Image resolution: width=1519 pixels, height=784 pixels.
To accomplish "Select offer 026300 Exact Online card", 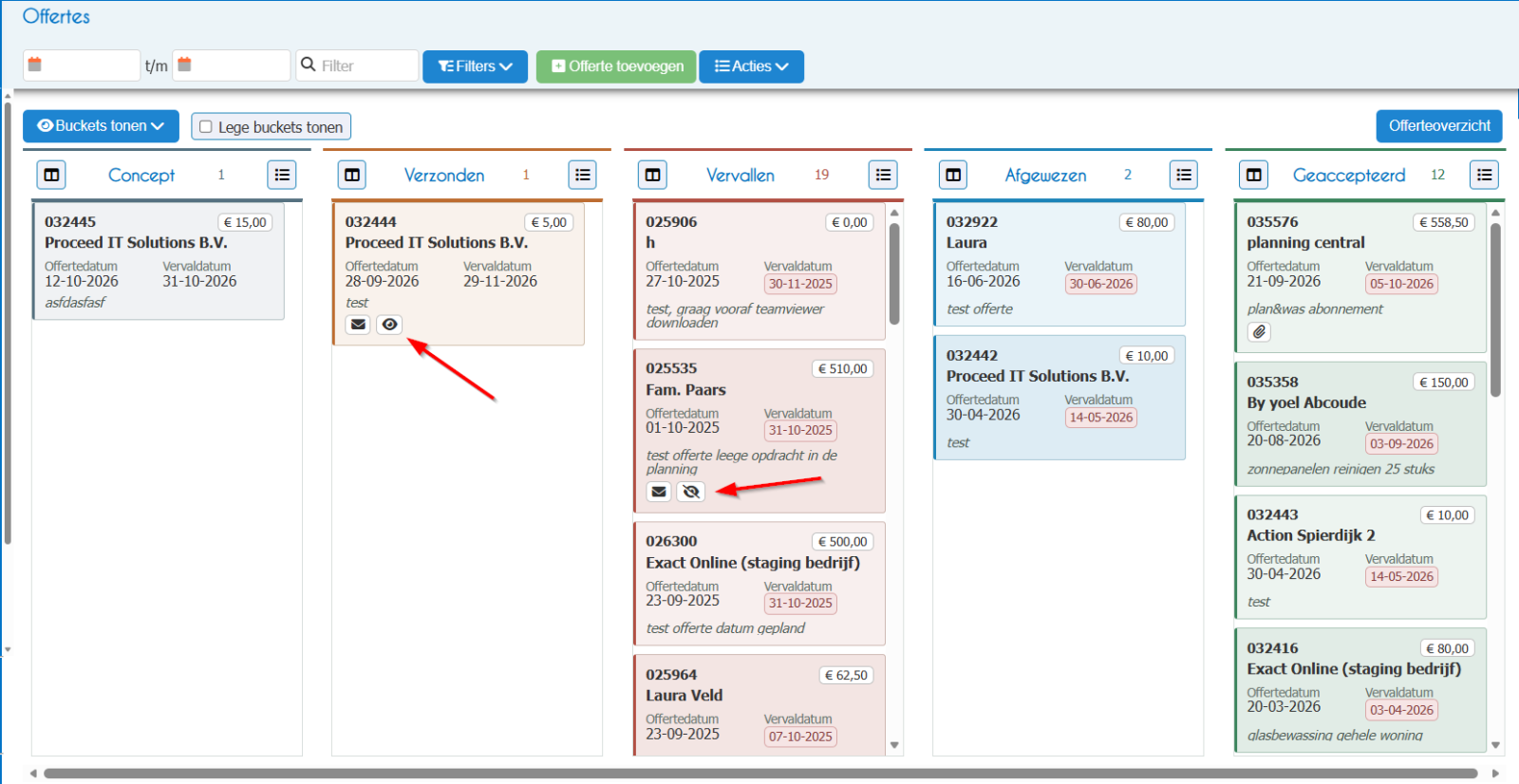I will tap(759, 584).
